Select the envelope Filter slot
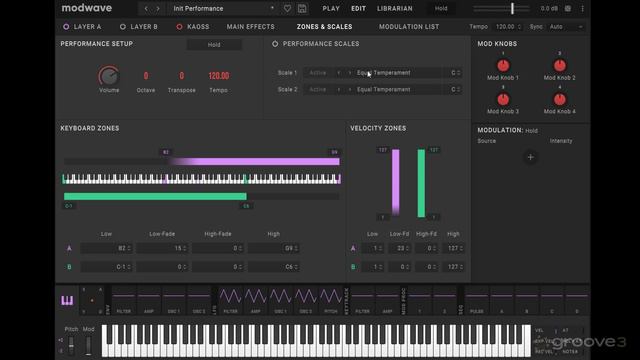Image resolution: width=640 pixels, height=360 pixels. point(124,300)
